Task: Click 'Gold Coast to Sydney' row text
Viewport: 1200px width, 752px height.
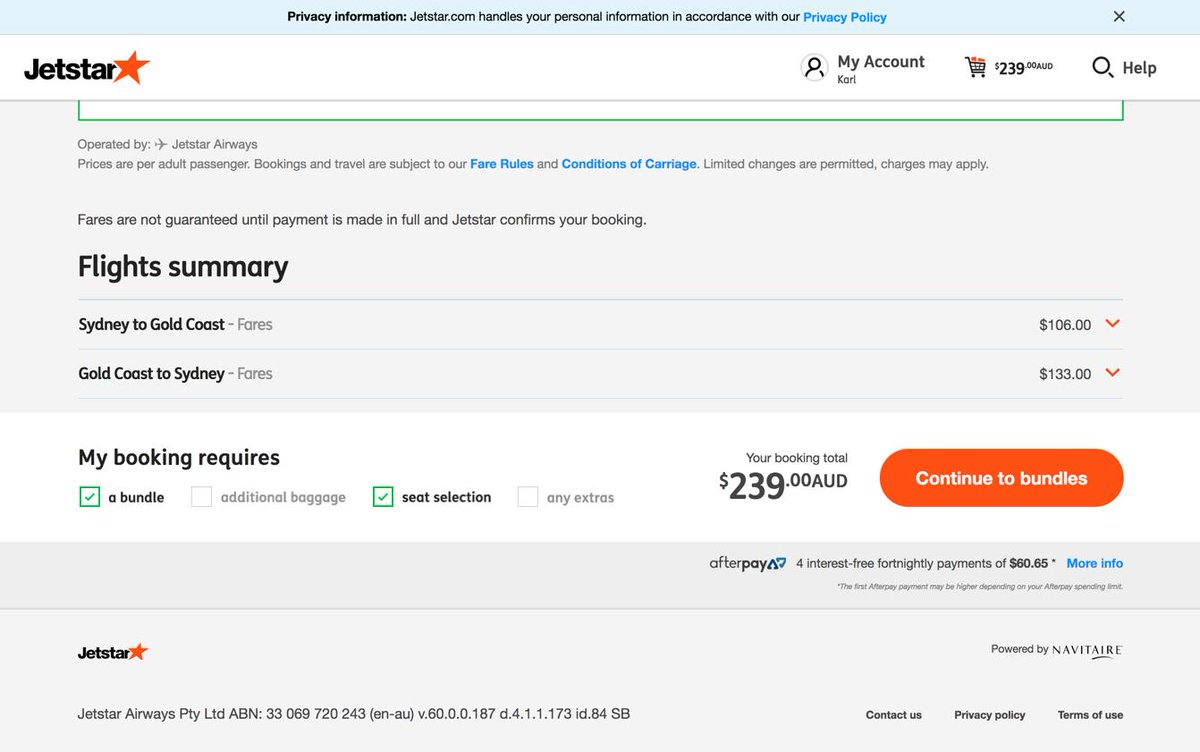Action: 152,373
